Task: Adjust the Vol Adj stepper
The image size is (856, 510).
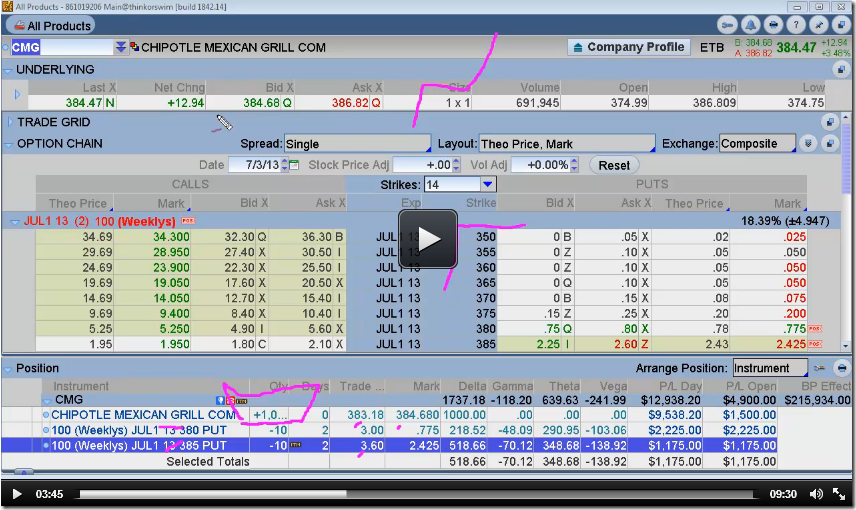Action: (574, 165)
